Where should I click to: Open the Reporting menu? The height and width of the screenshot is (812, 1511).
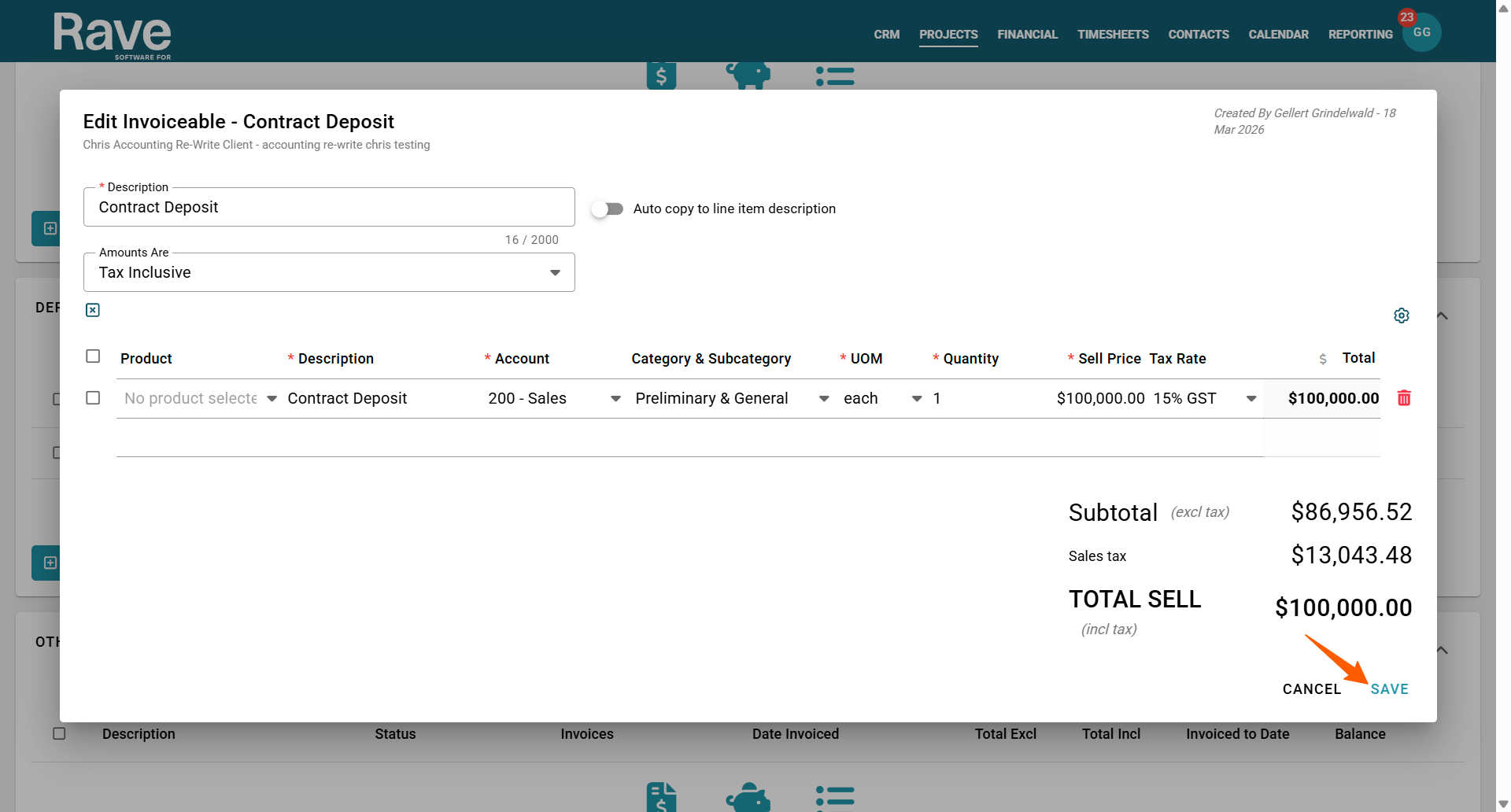click(x=1360, y=35)
